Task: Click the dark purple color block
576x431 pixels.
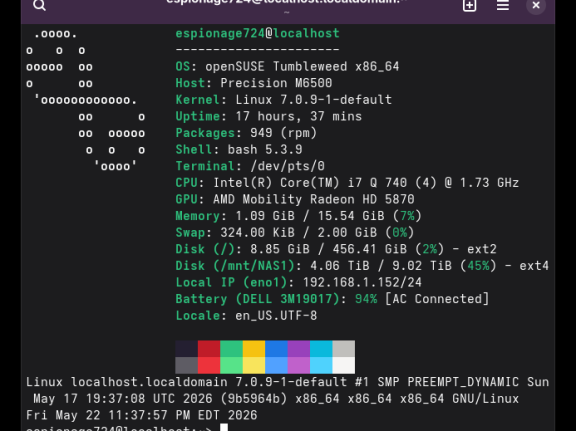Action: 299,348
